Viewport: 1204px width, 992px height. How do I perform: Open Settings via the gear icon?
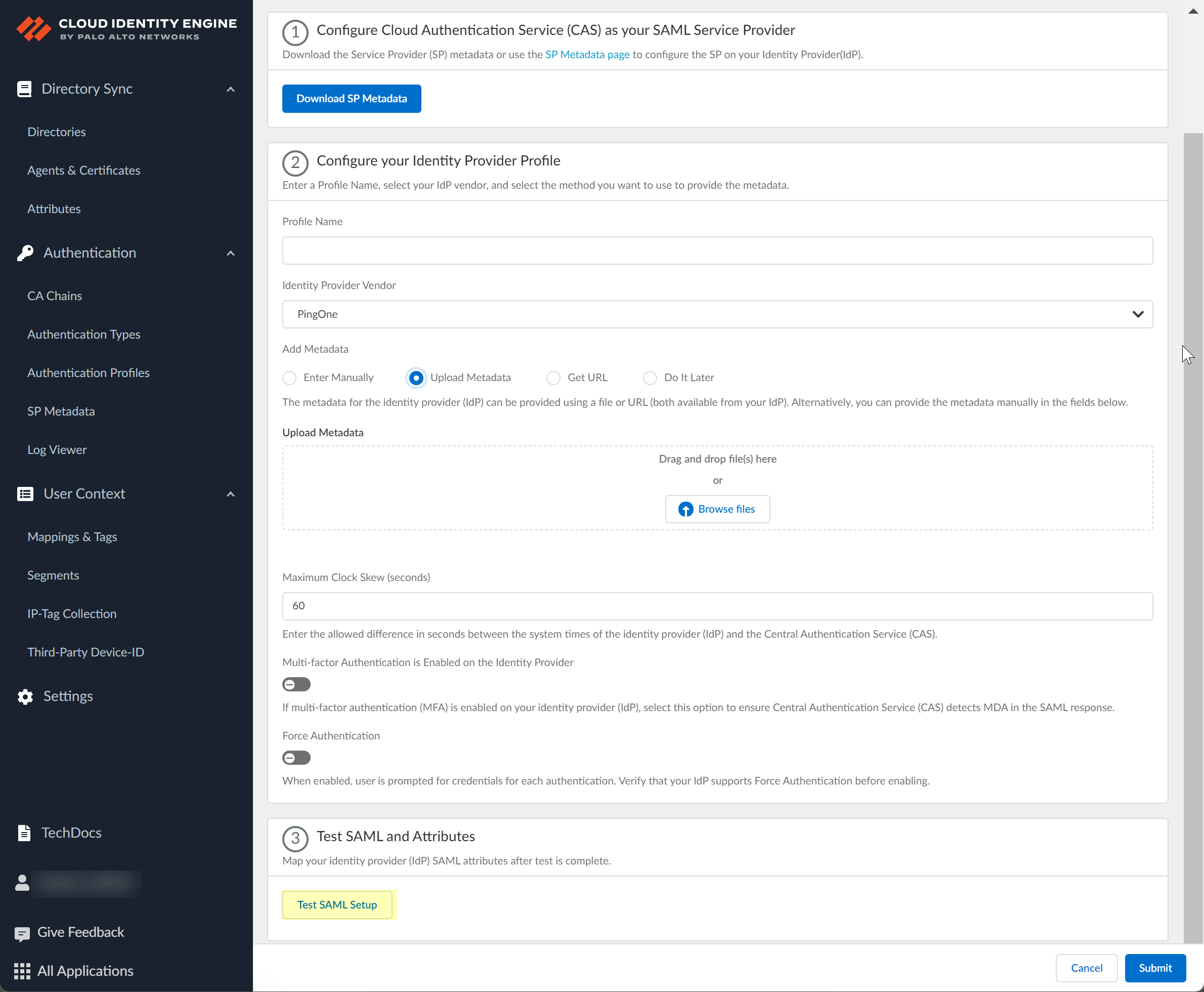coord(25,696)
